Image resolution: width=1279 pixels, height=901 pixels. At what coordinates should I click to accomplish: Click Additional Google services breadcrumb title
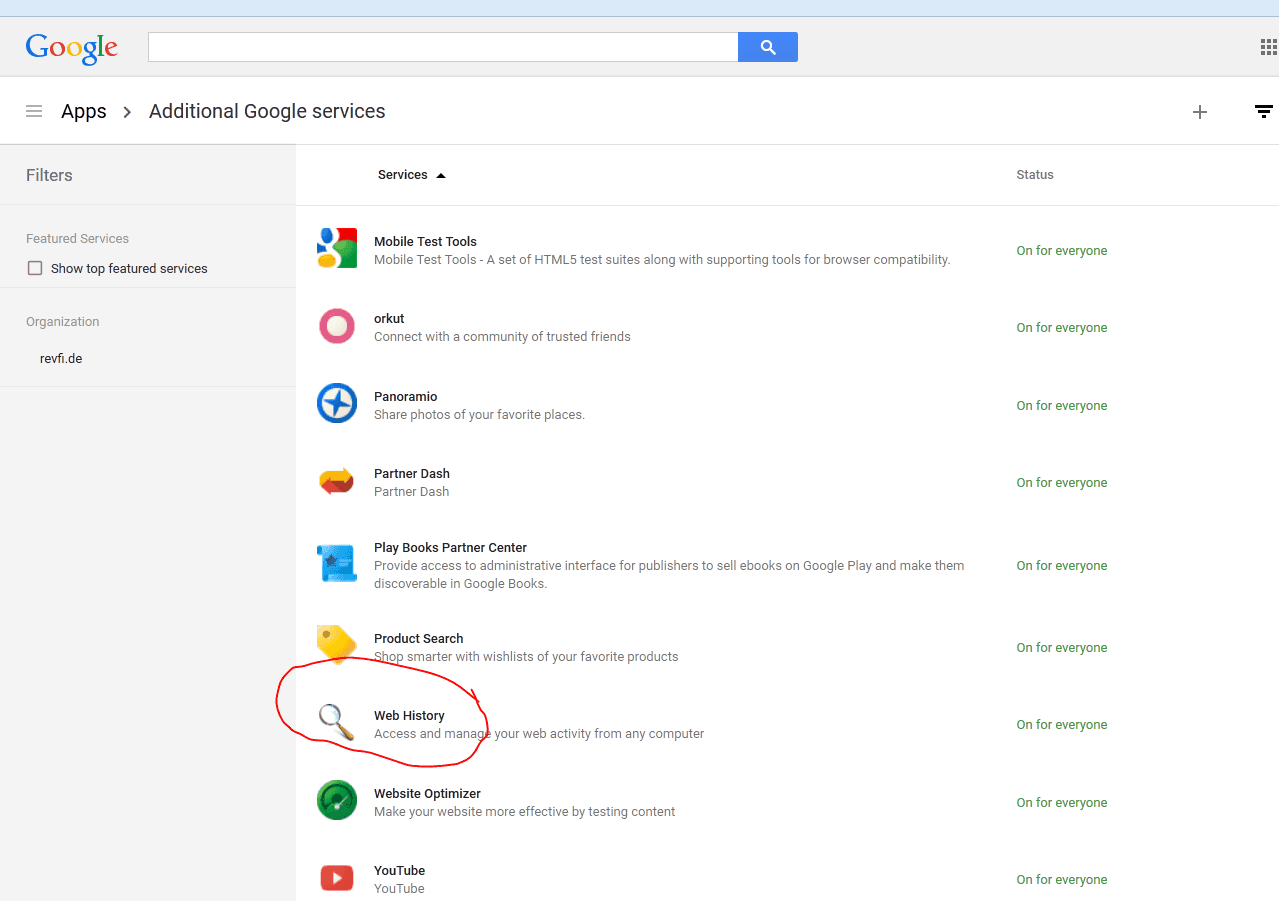point(267,111)
